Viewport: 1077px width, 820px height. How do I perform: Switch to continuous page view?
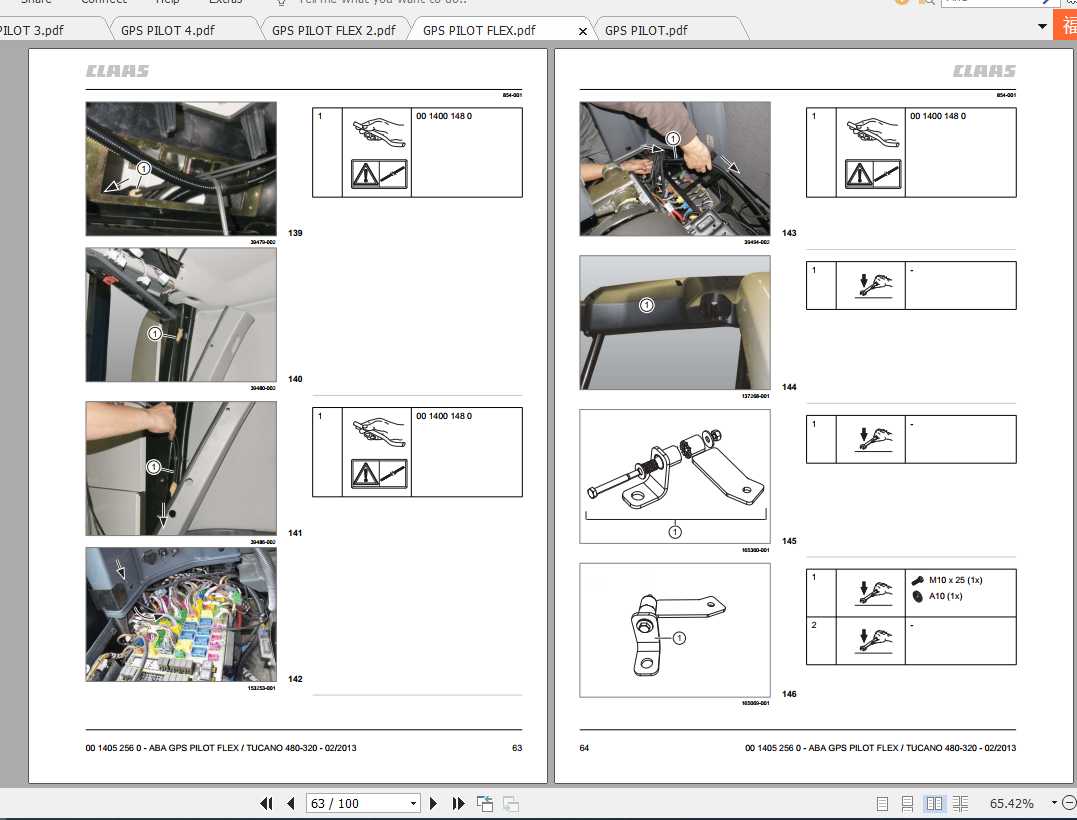pyautogui.click(x=907, y=803)
